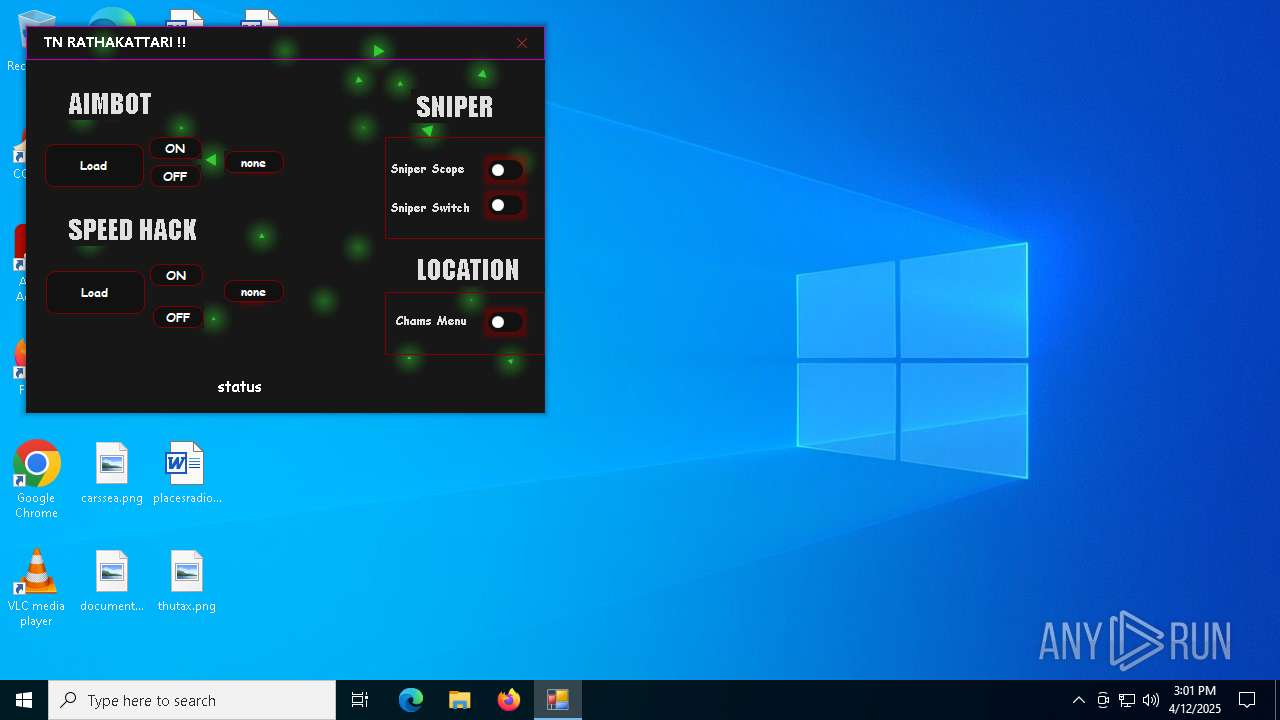Image resolution: width=1280 pixels, height=720 pixels.
Task: Turn AIMBOT on with its ON button
Action: [x=175, y=148]
